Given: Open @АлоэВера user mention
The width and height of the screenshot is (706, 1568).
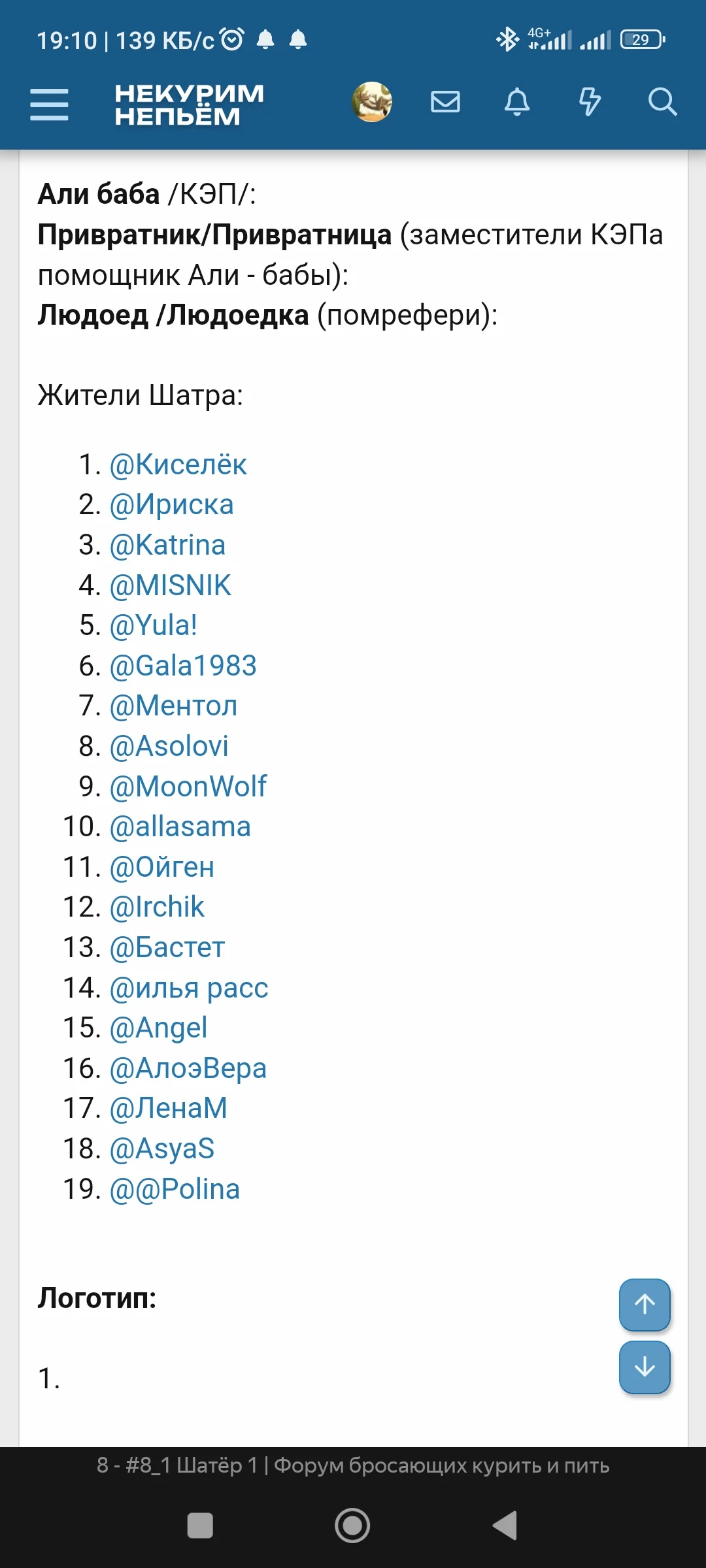Looking at the screenshot, I should pyautogui.click(x=188, y=1068).
